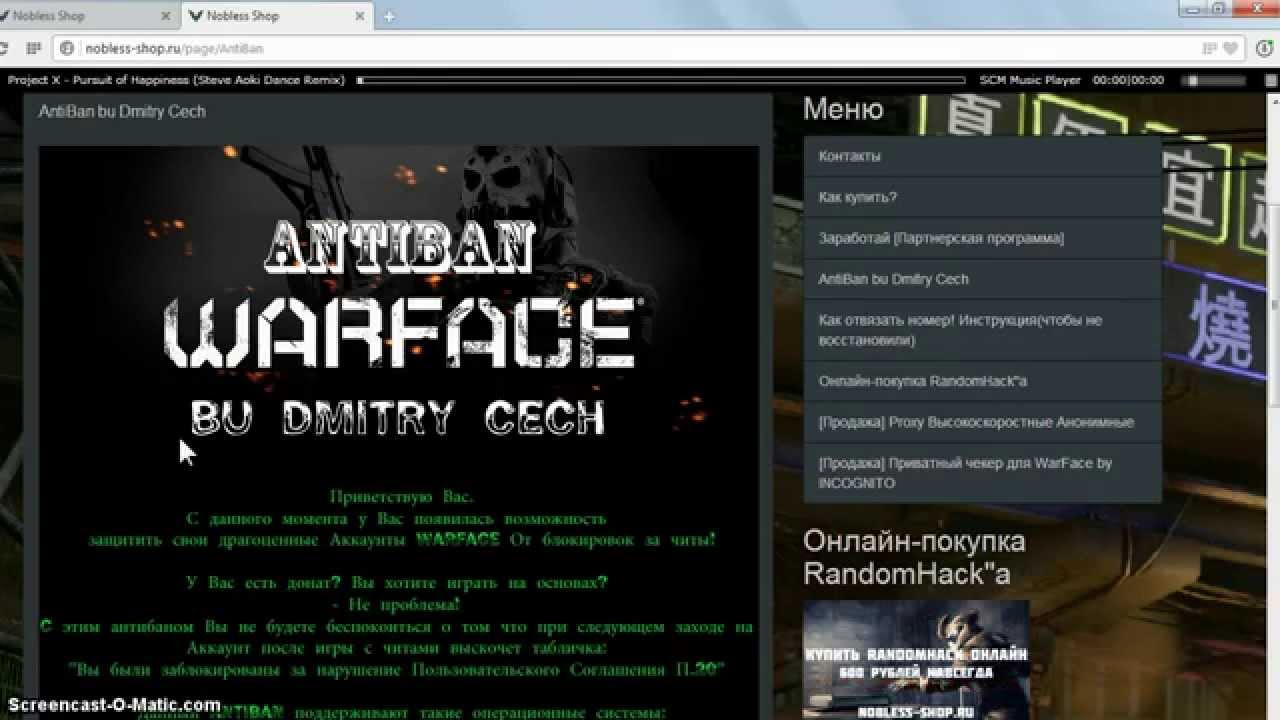Seek on the SCM Music Player progress bar
Image resolution: width=1280 pixels, height=720 pixels.
click(661, 80)
